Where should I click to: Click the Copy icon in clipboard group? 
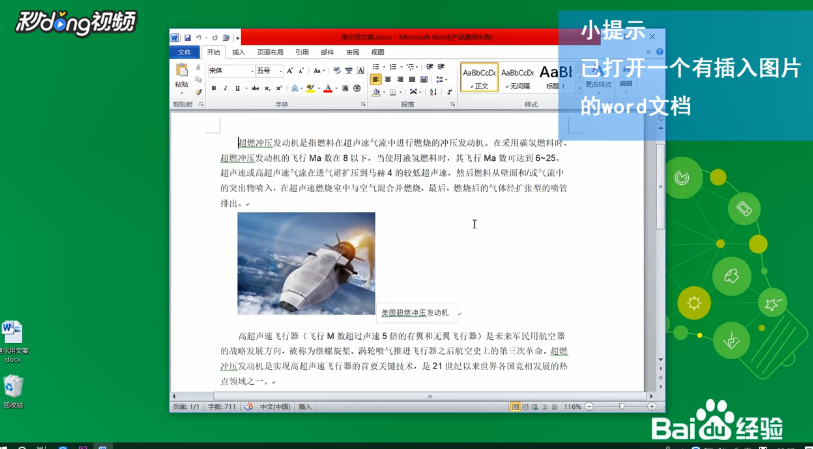(x=198, y=79)
